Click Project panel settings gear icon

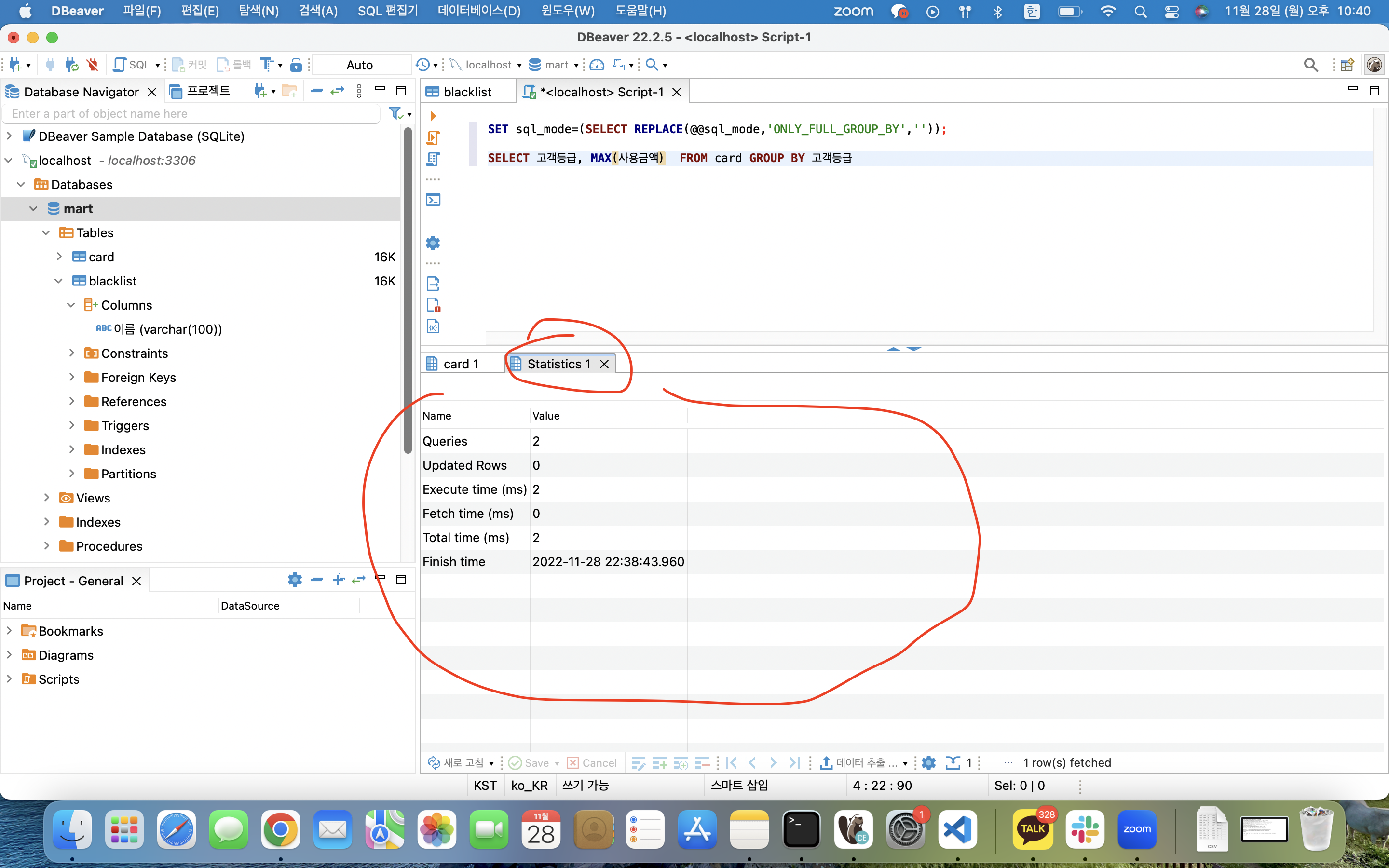[x=295, y=580]
